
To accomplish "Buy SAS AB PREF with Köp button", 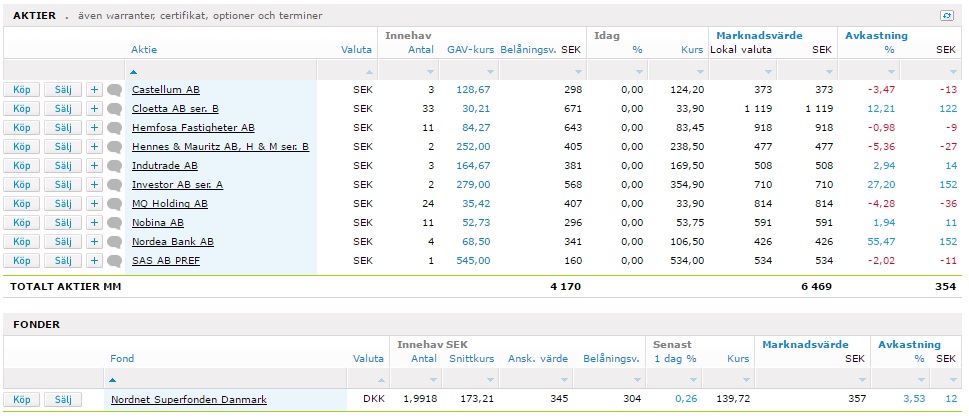I will click(22, 261).
